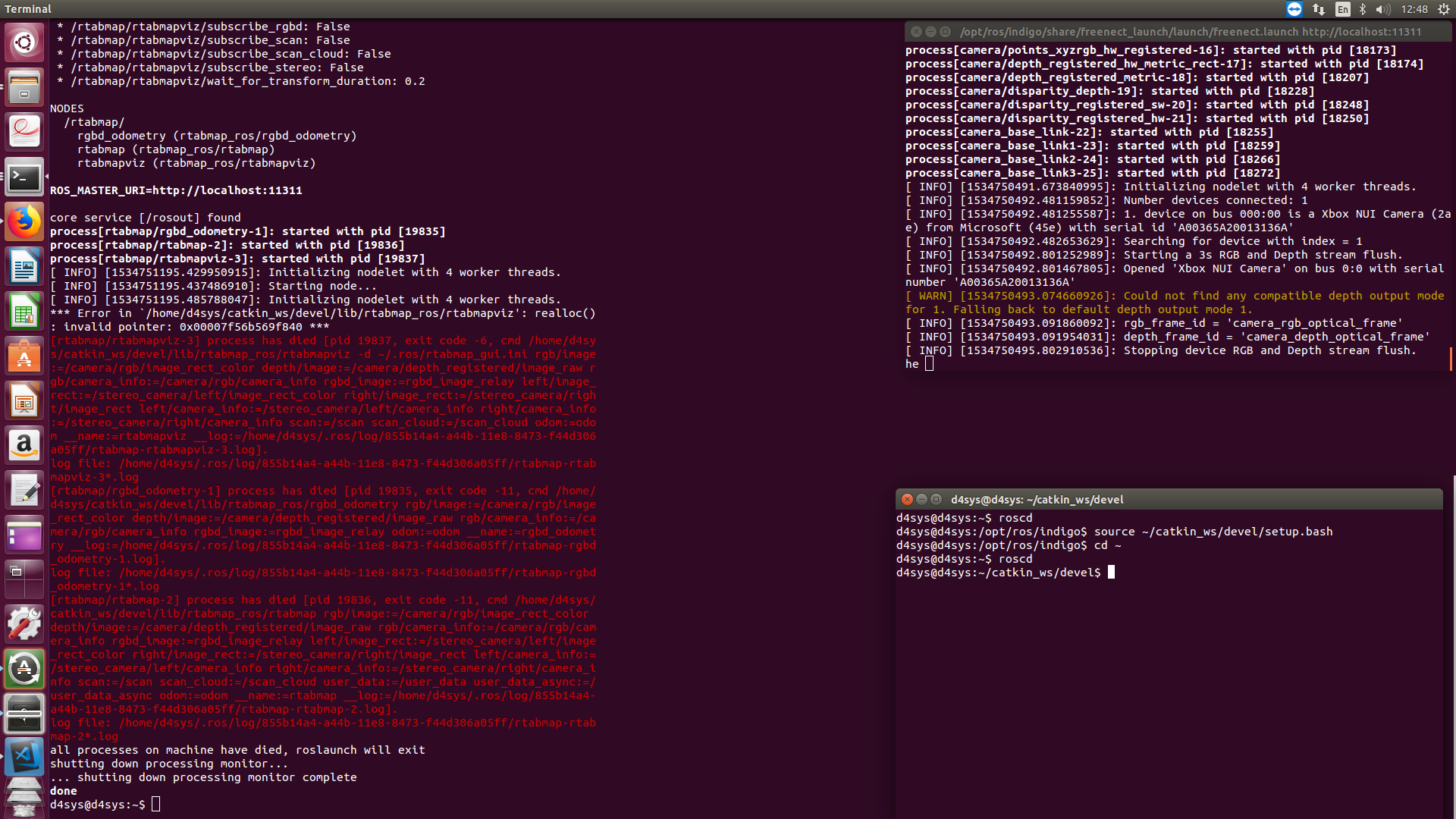Open Files manager from launcher

(x=24, y=87)
